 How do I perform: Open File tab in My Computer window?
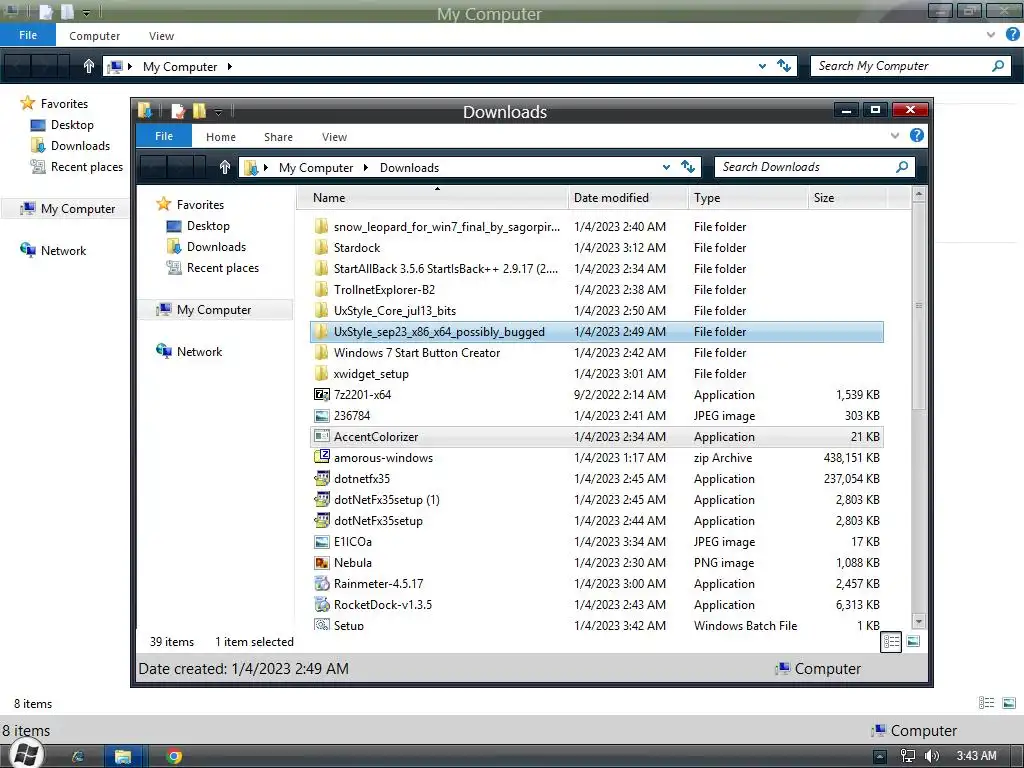28,35
